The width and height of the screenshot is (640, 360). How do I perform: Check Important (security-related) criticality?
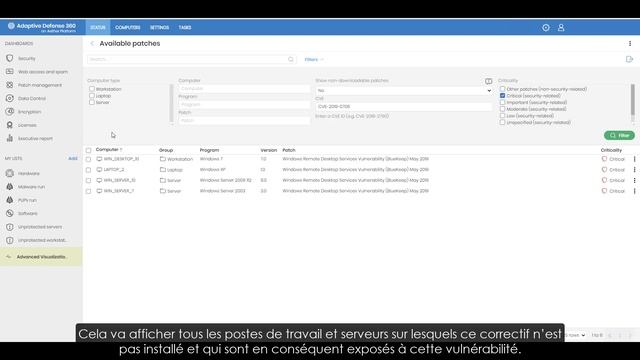coord(502,102)
